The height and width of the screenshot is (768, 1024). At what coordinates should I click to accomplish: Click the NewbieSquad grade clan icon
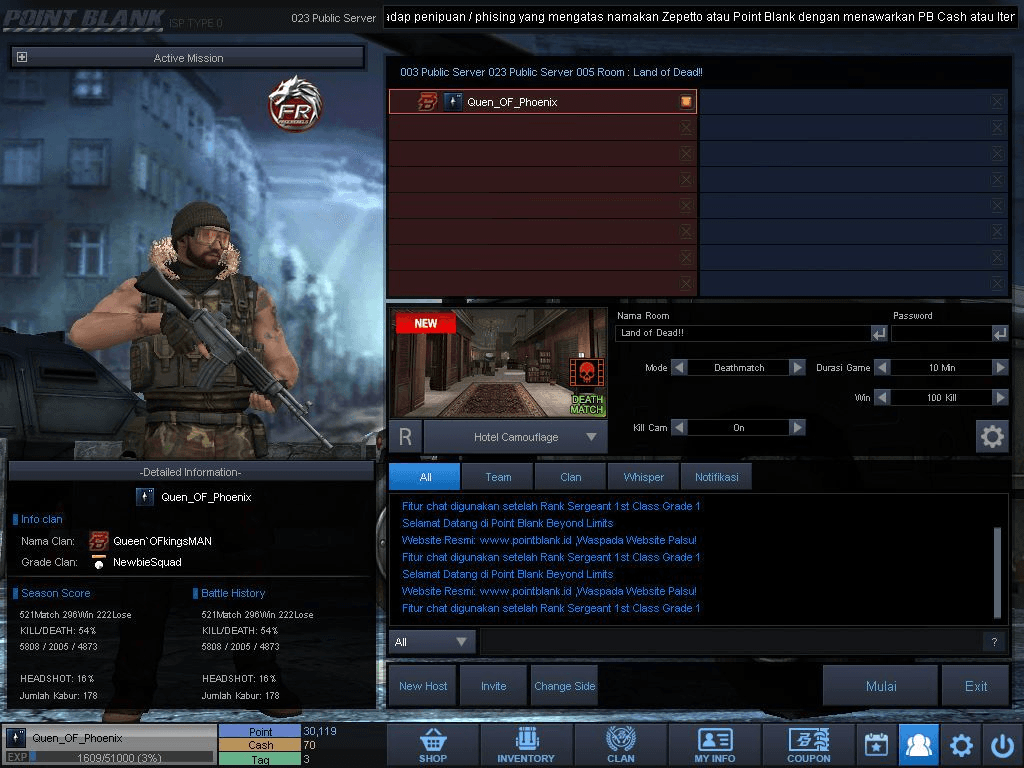99,562
